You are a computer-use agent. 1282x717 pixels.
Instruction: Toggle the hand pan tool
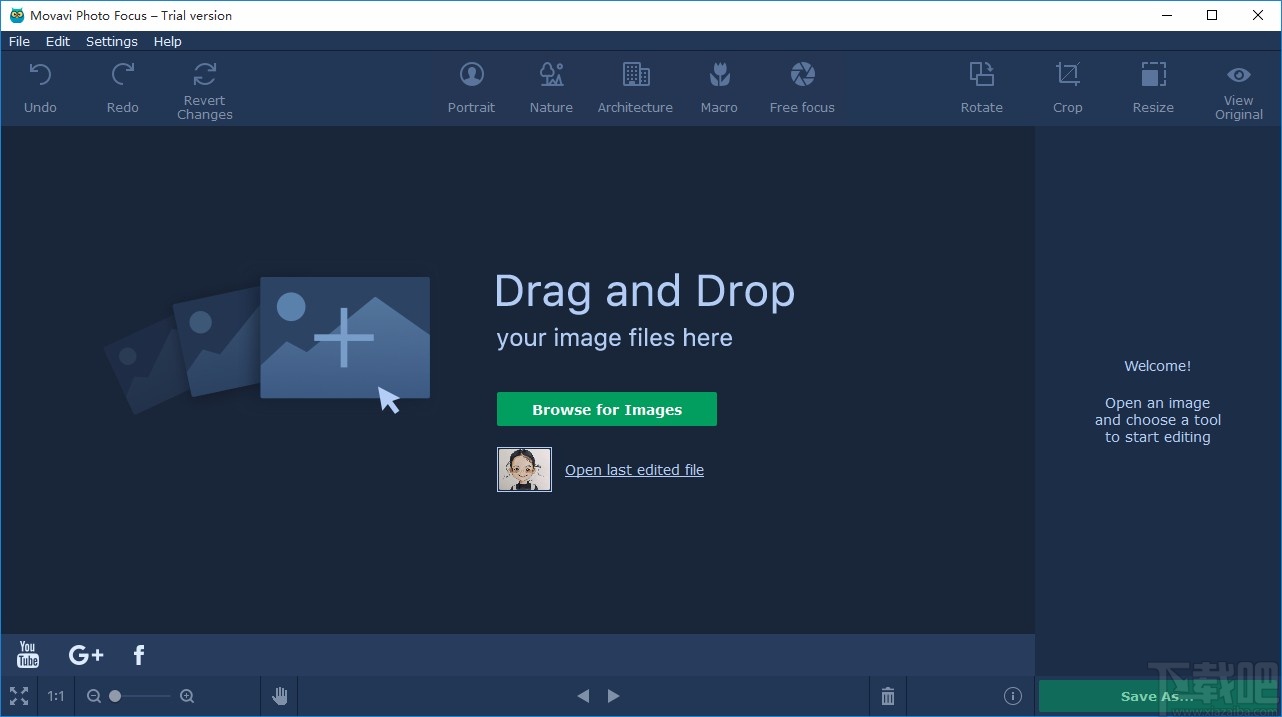tap(280, 696)
